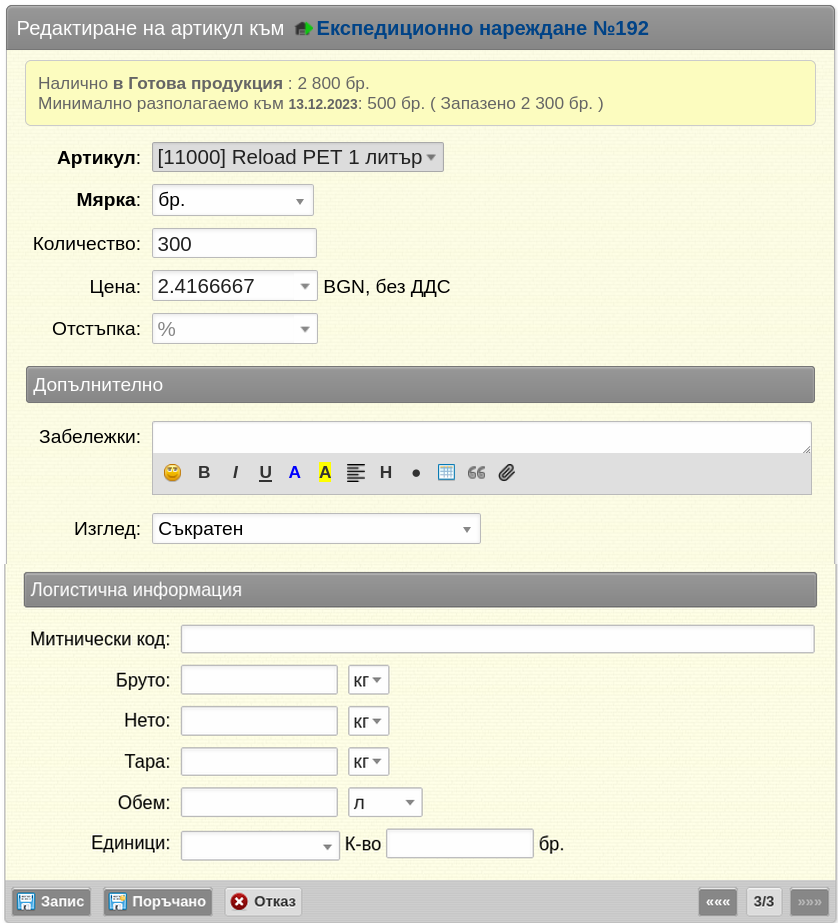Open Експедиционно нареждане №192 link
Viewport: 838px width, 923px height.
[x=483, y=28]
